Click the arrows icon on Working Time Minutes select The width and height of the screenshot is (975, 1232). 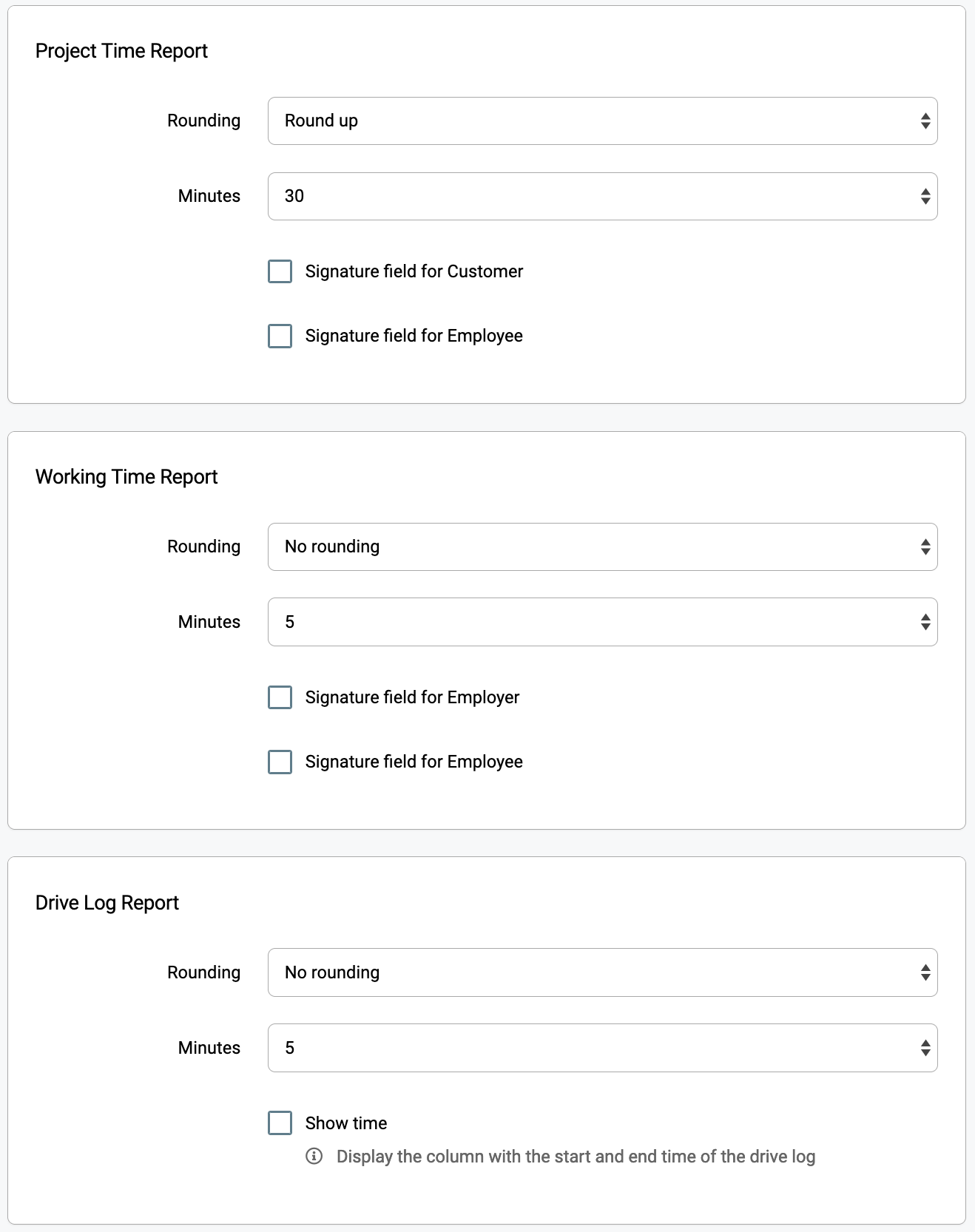[925, 623]
